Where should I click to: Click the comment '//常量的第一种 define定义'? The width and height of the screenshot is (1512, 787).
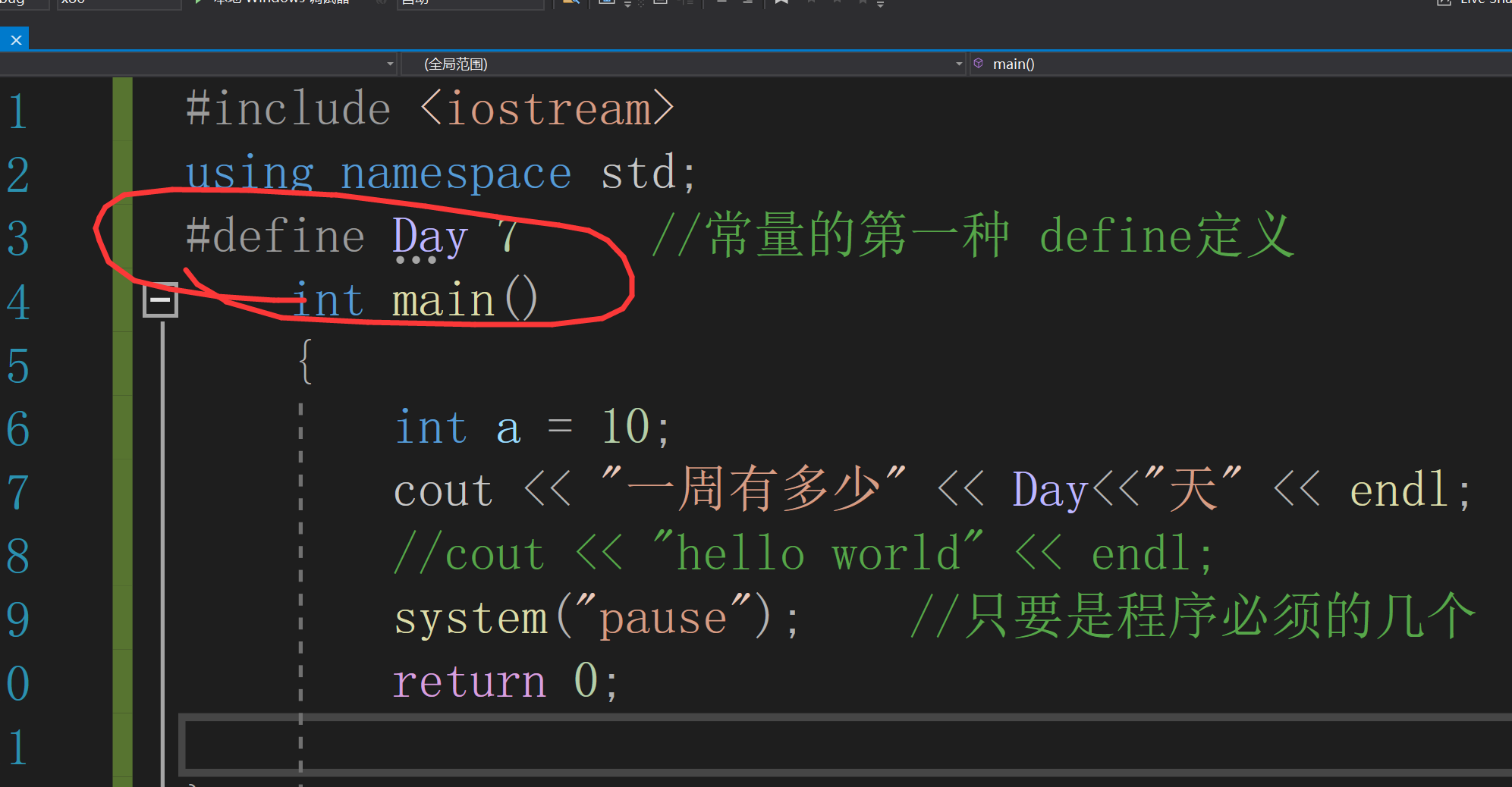coord(973,235)
